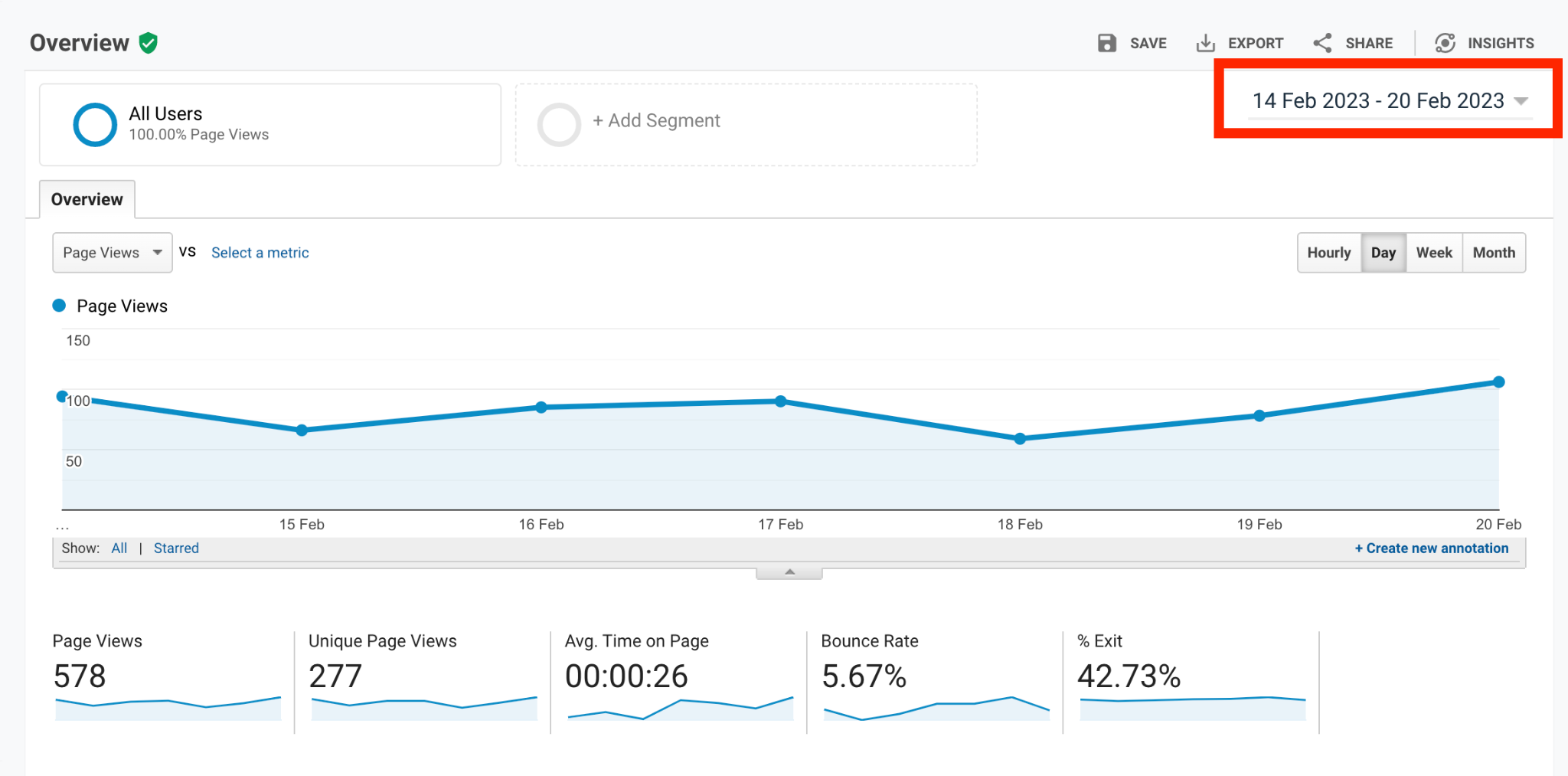Click the Share network icon
The width and height of the screenshot is (1568, 776).
click(x=1322, y=43)
